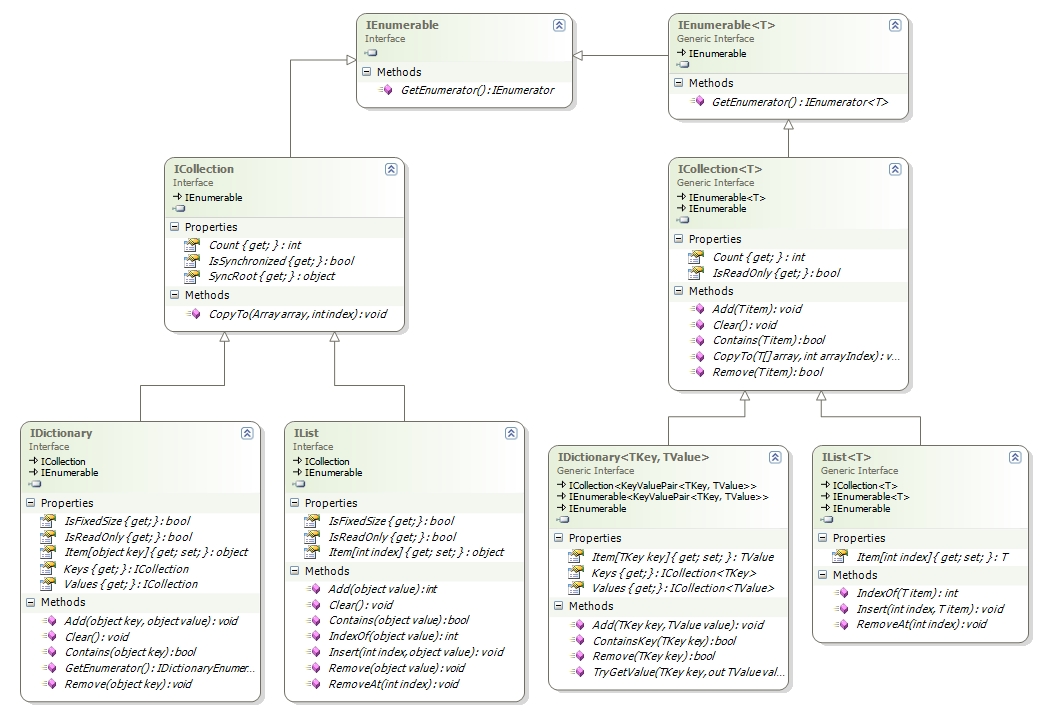This screenshot has width=1049, height=721.
Task: Toggle the Methods section in IList<T>
Action: 822,575
